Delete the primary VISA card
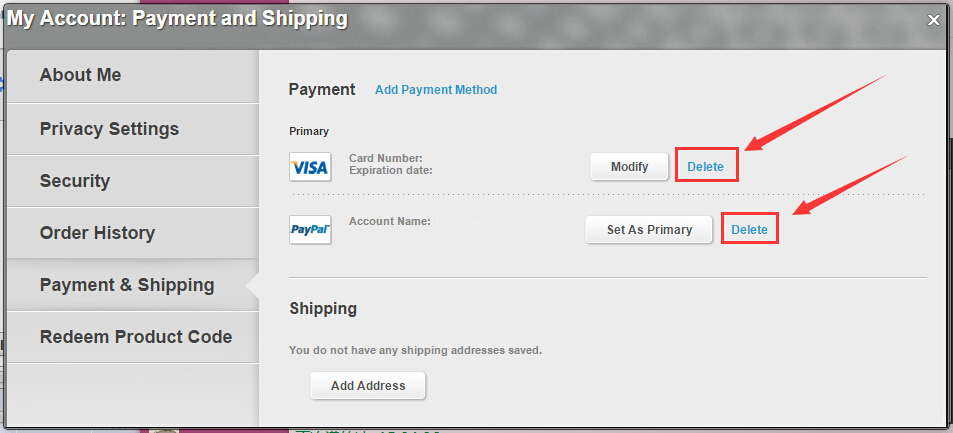Viewport: 953px width, 433px height. tap(705, 167)
